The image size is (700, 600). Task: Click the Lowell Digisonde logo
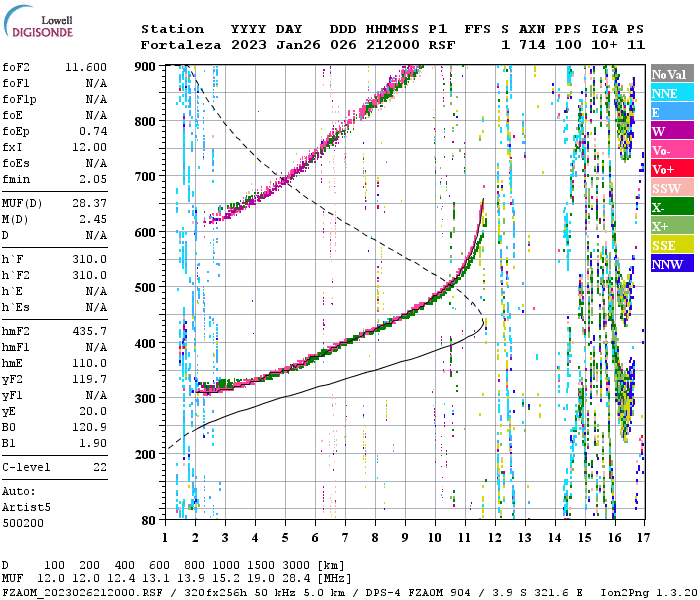38,21
